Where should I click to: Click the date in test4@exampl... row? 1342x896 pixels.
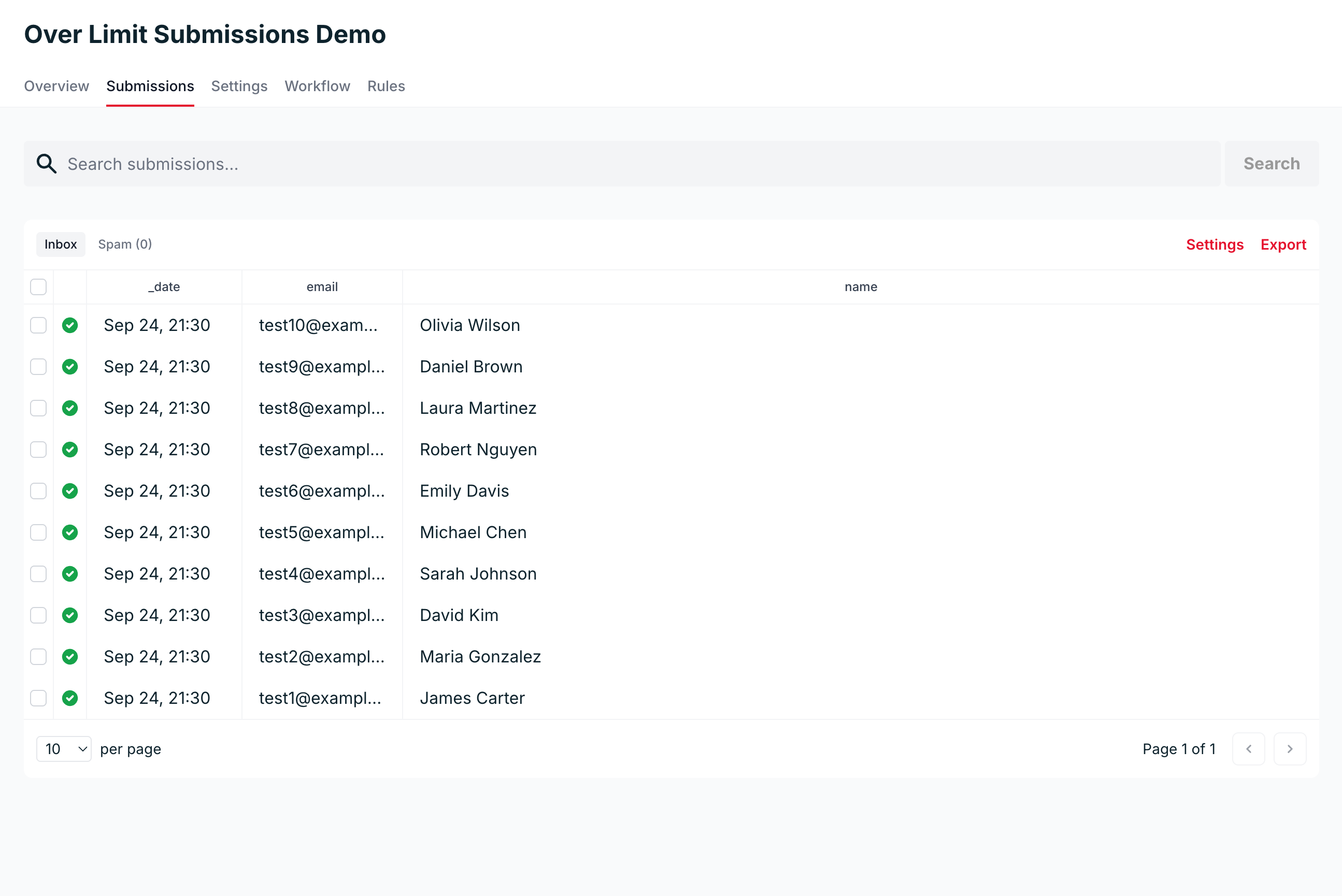pos(157,574)
